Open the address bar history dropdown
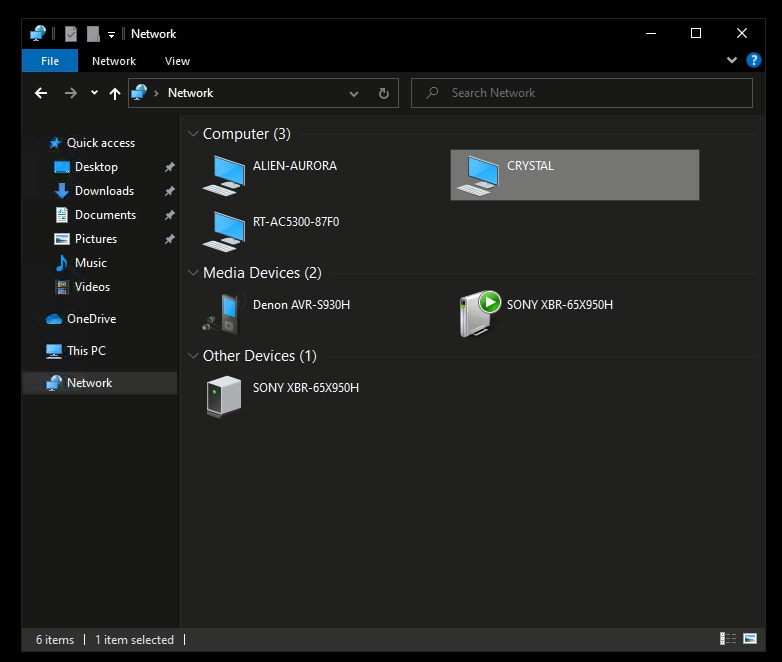The width and height of the screenshot is (782, 662). click(x=354, y=93)
